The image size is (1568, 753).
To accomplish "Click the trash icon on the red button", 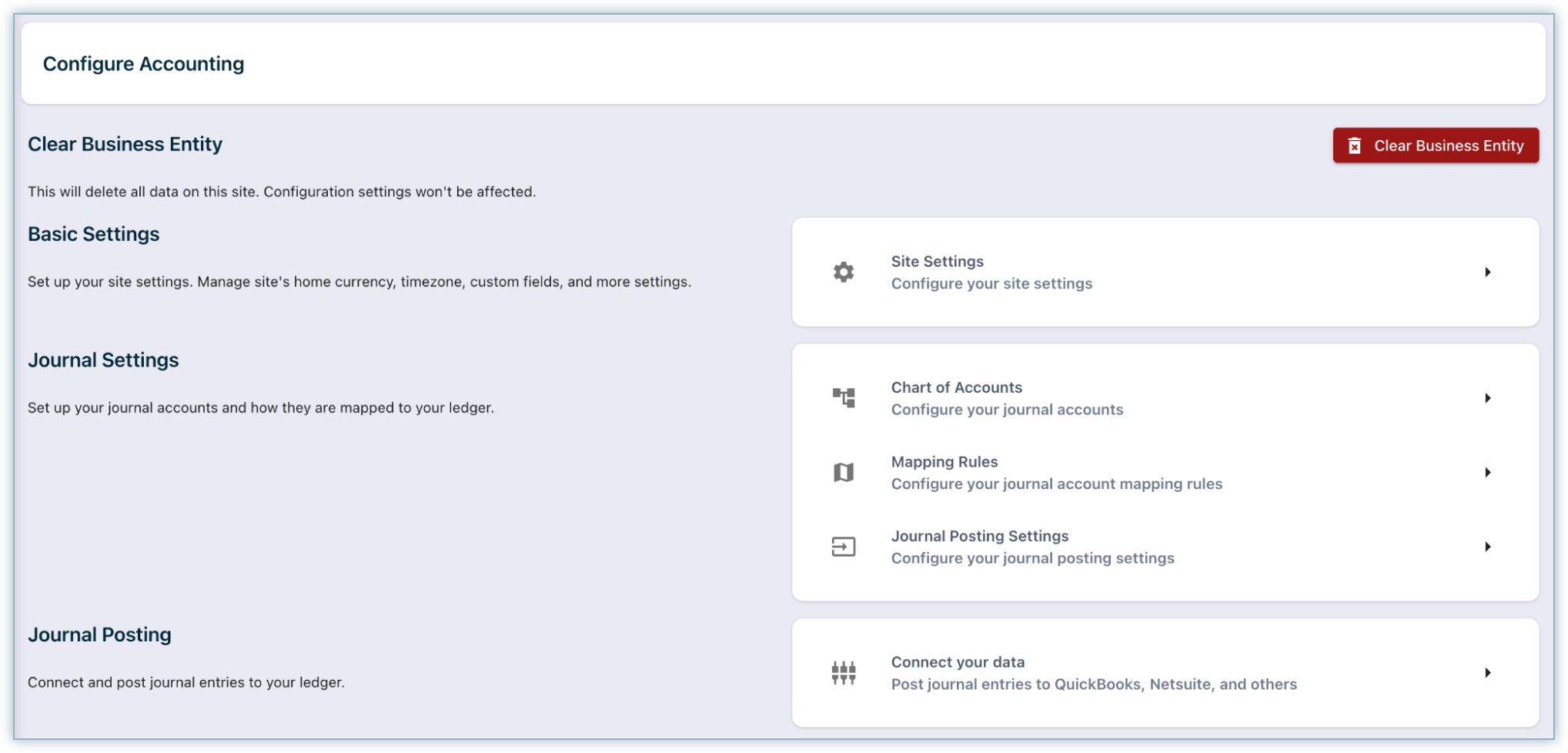I will pyautogui.click(x=1355, y=146).
